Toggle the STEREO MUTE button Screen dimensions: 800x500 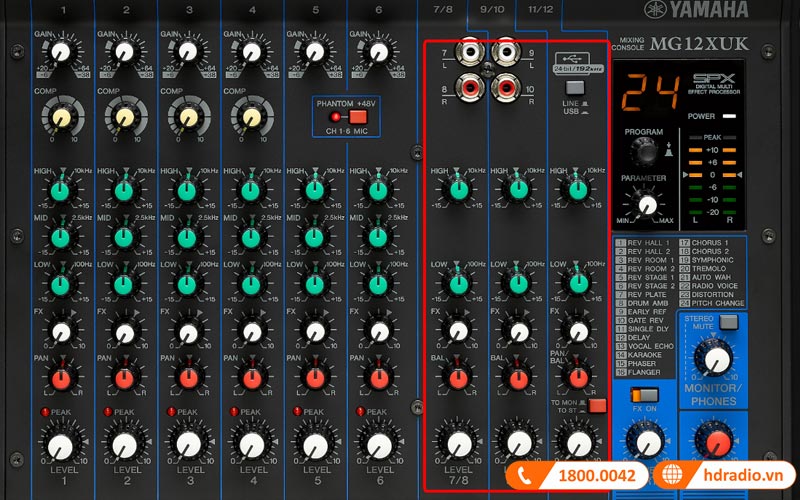729,321
